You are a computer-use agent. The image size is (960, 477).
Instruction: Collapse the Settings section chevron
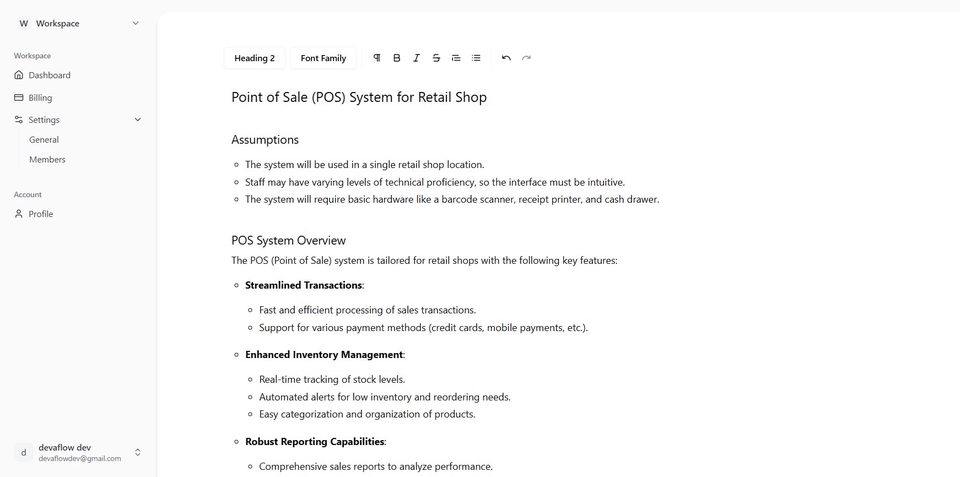(x=137, y=120)
